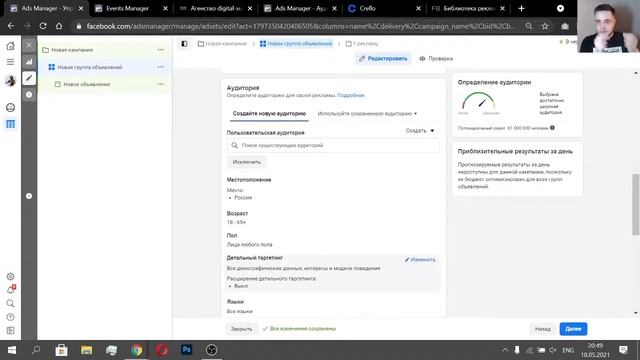Select Новое объявление in campaign tree
Image resolution: width=640 pixels, height=360 pixels.
point(87,84)
